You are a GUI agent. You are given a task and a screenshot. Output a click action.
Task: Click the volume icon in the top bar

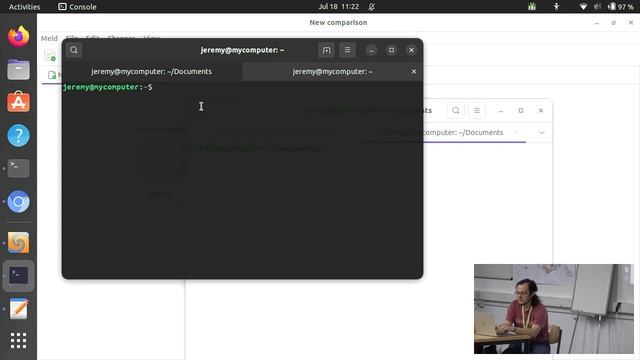(x=597, y=7)
